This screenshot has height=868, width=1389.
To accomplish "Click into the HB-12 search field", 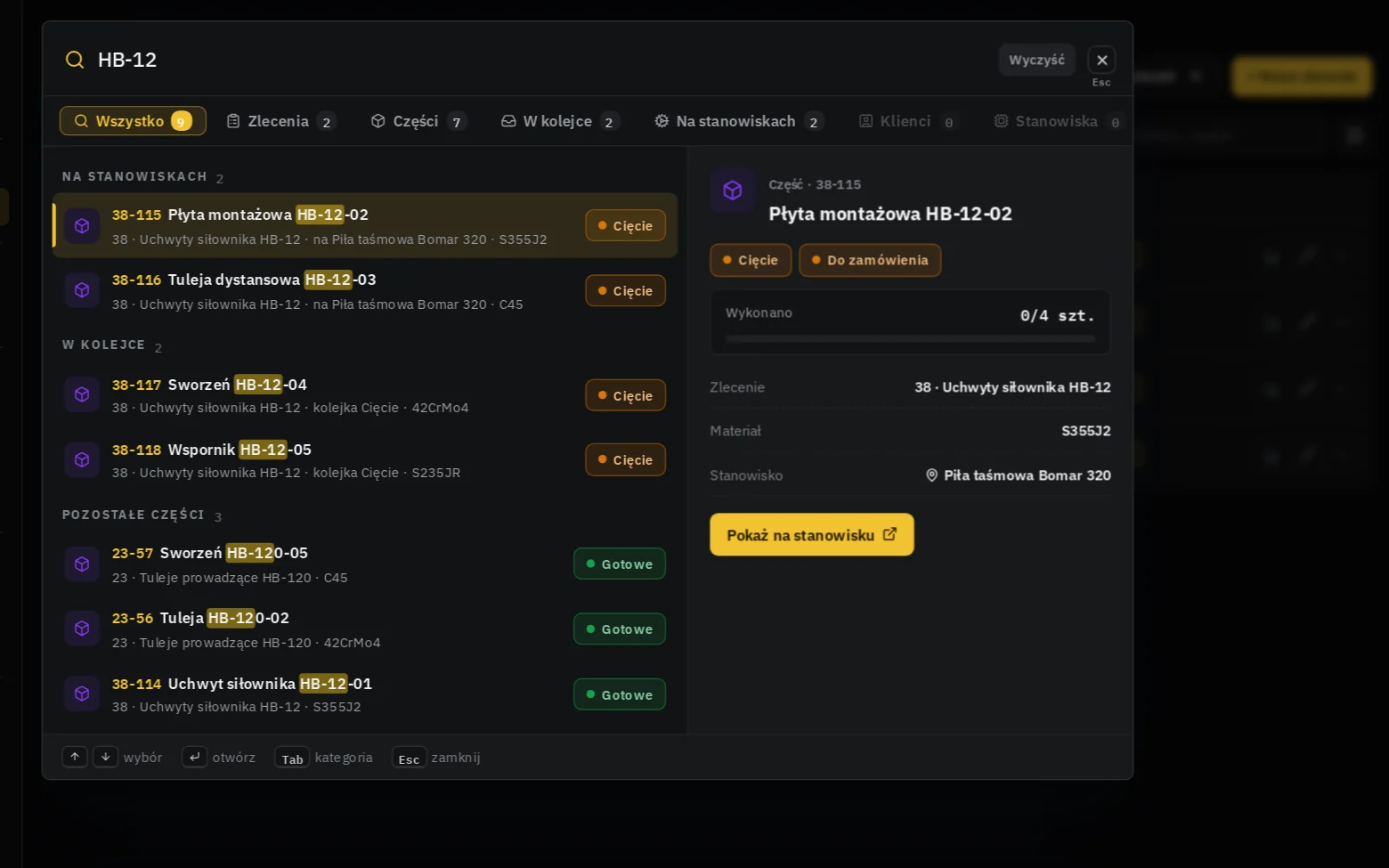I will [534, 60].
